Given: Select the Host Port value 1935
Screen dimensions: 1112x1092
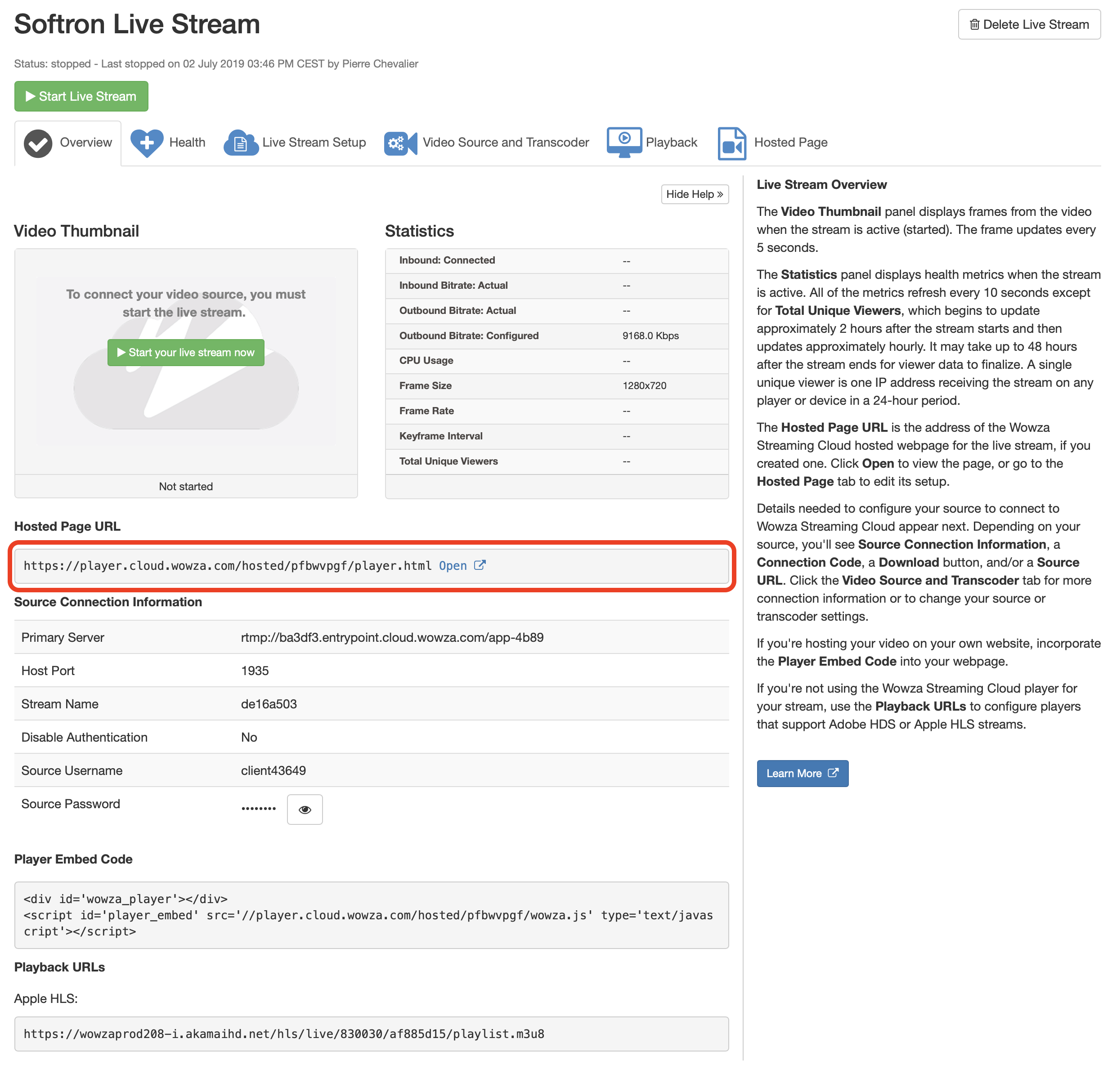Looking at the screenshot, I should click(255, 671).
